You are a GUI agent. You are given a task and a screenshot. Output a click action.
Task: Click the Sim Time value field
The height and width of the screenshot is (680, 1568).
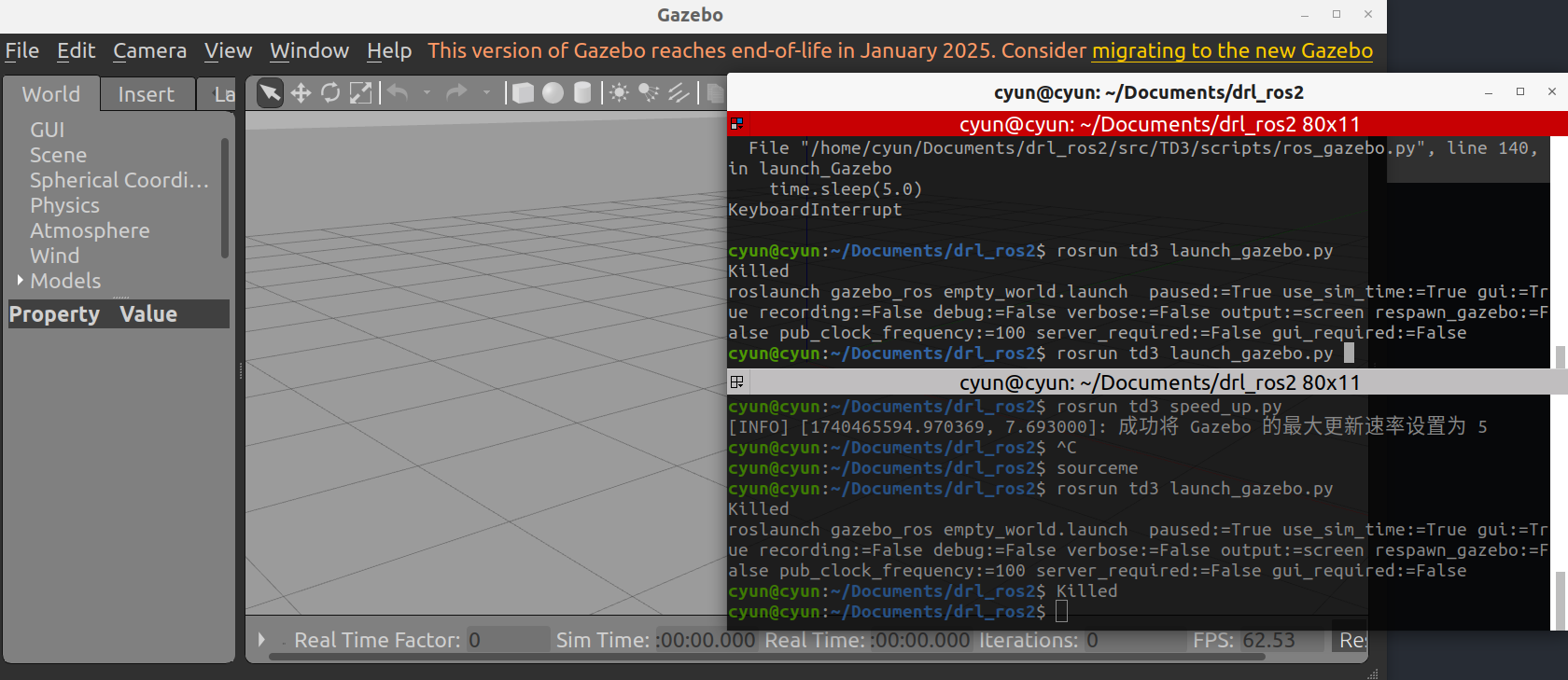tap(706, 640)
